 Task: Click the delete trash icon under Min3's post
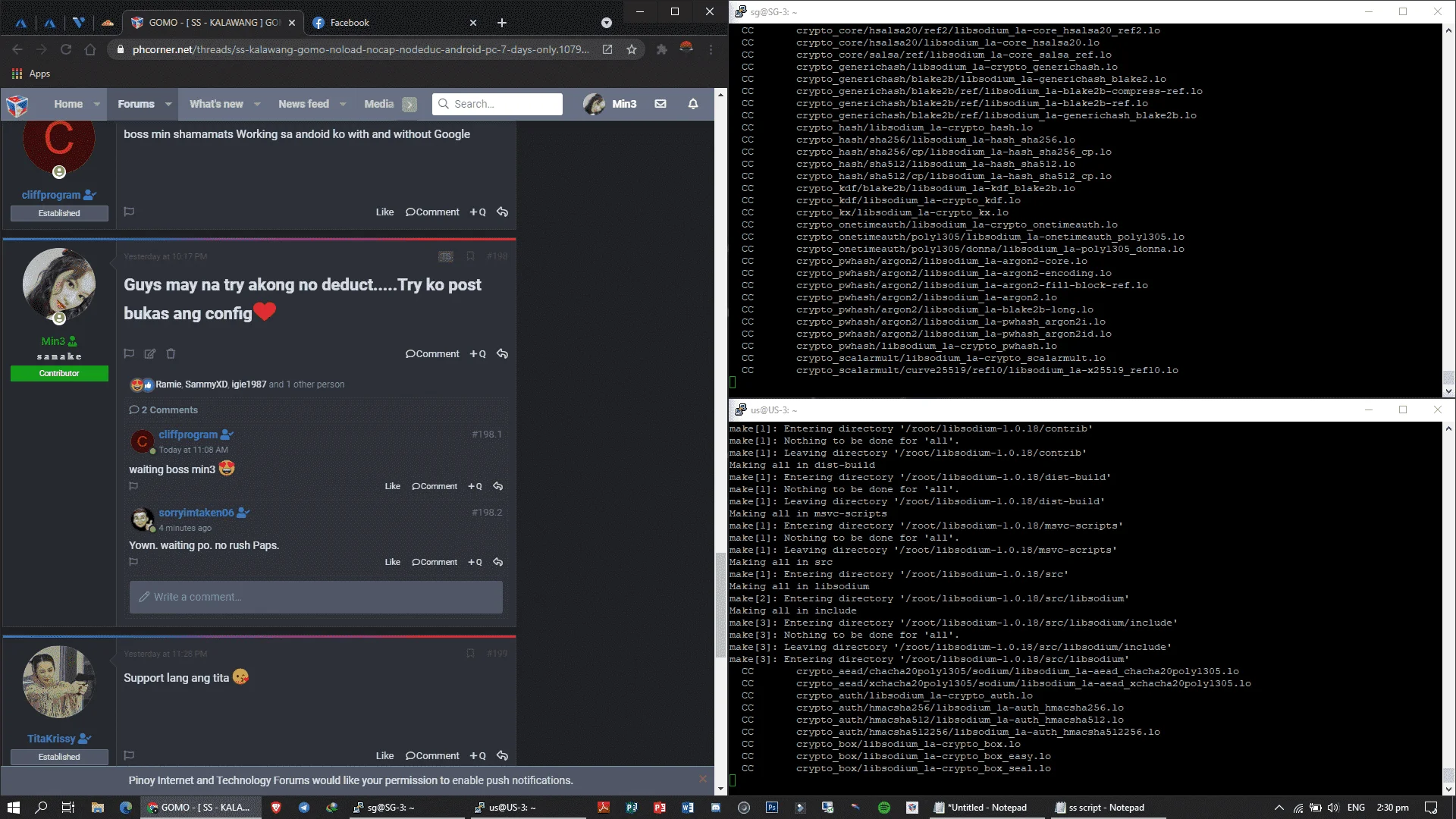click(171, 353)
